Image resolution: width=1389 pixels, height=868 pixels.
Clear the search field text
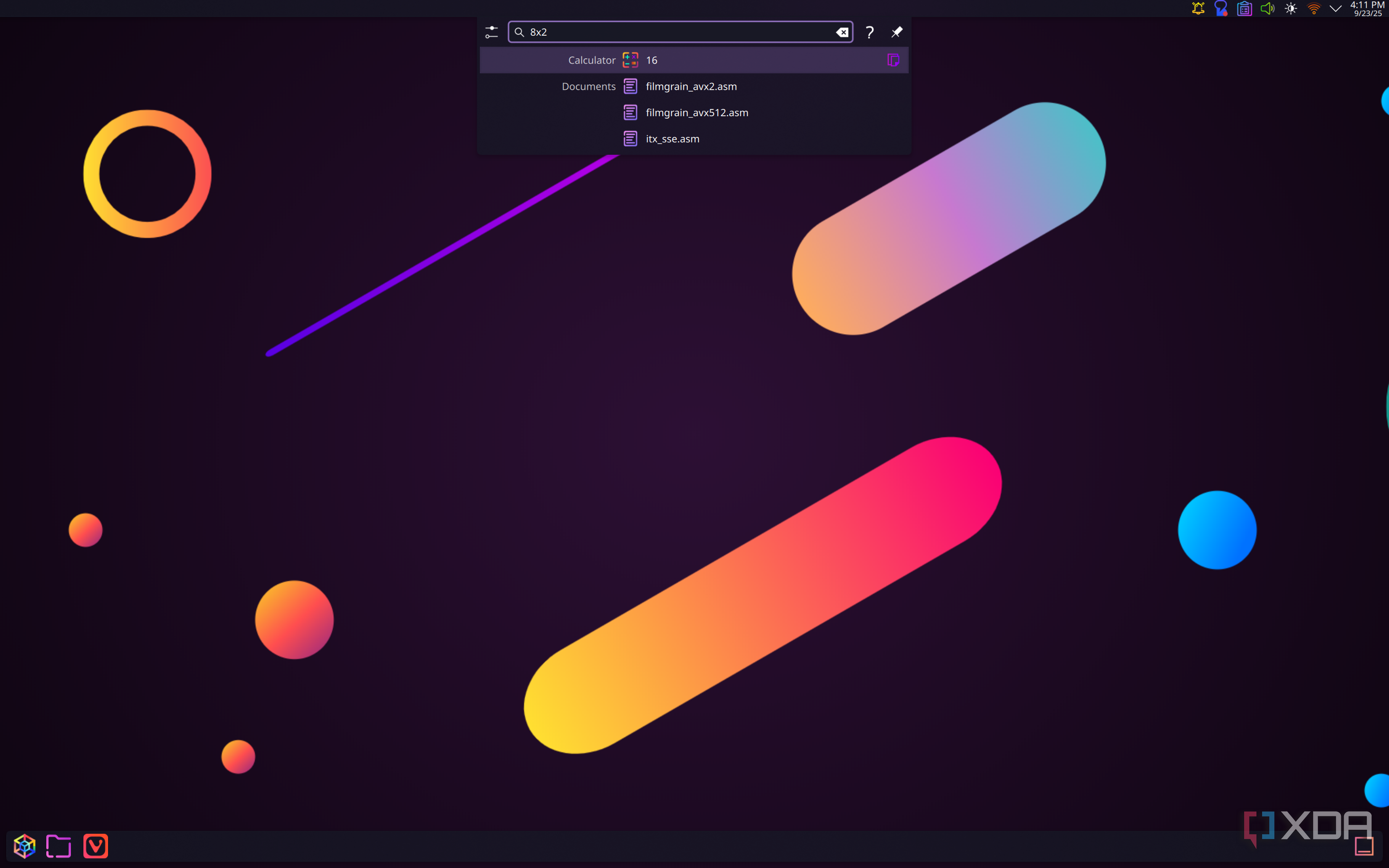(x=842, y=32)
